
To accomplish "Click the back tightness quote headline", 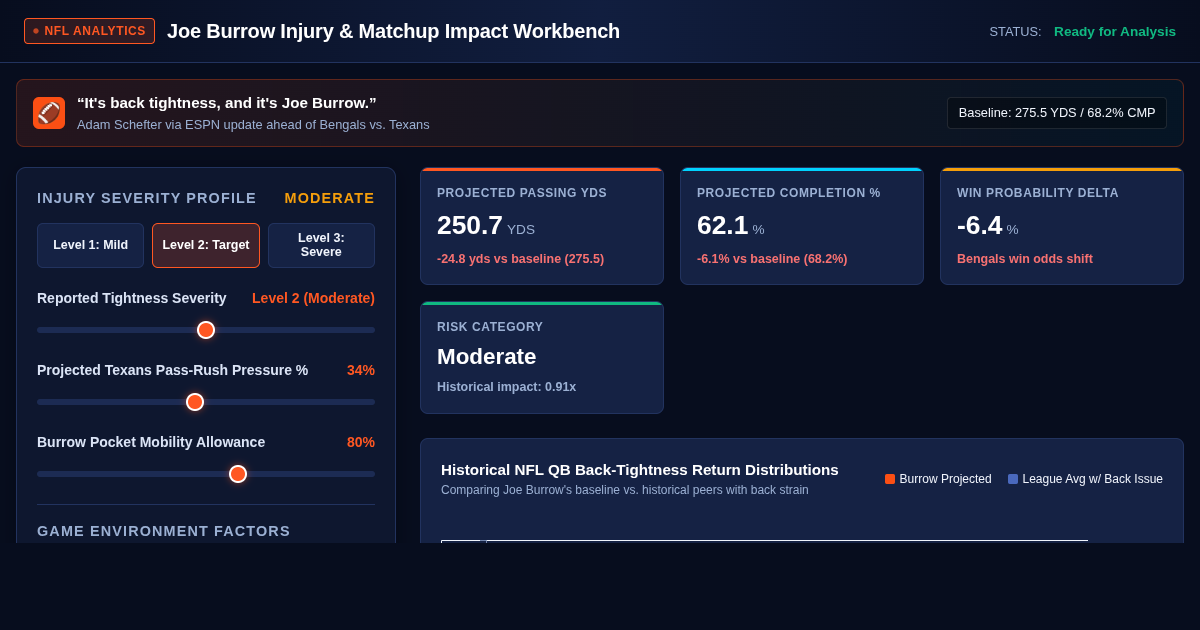I will (227, 103).
